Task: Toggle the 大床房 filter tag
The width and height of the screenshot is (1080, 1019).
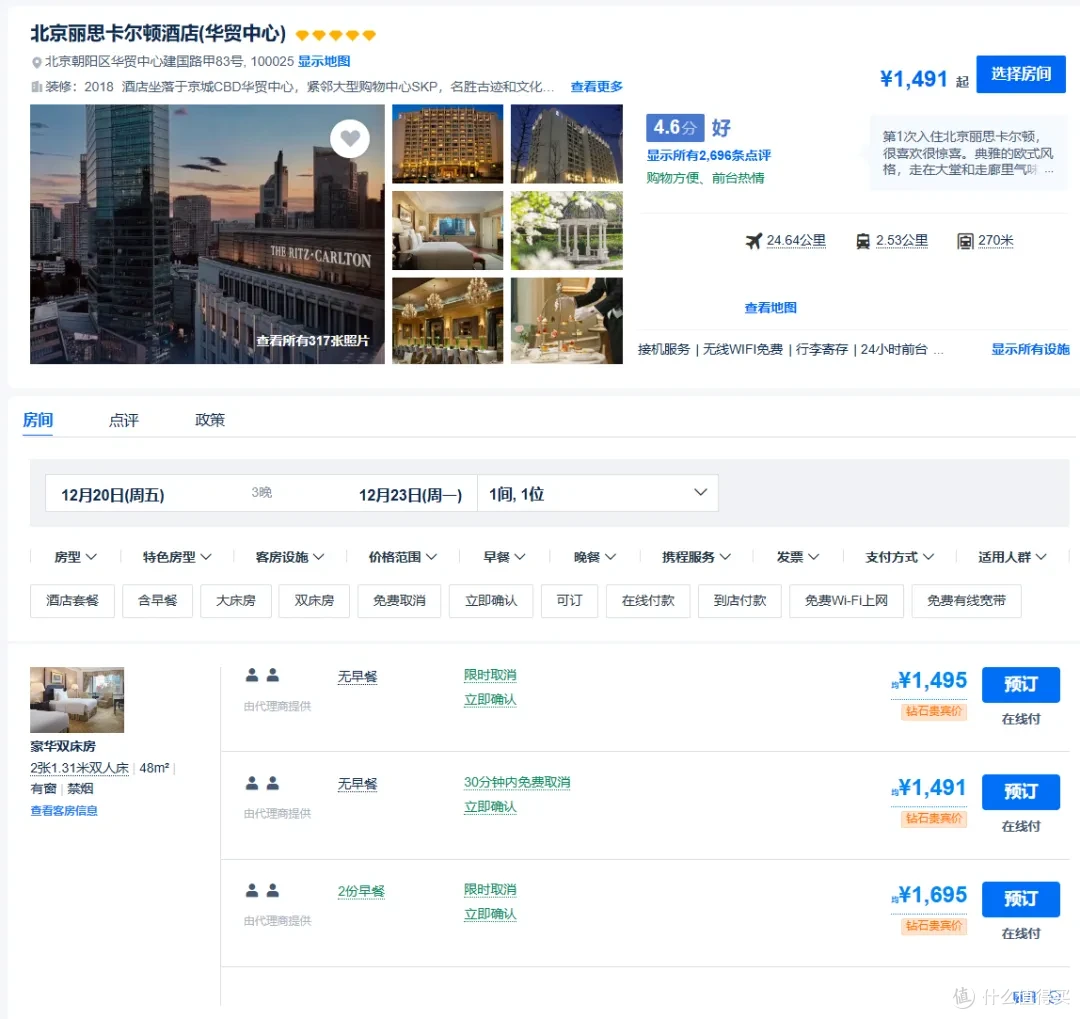Action: coord(236,601)
